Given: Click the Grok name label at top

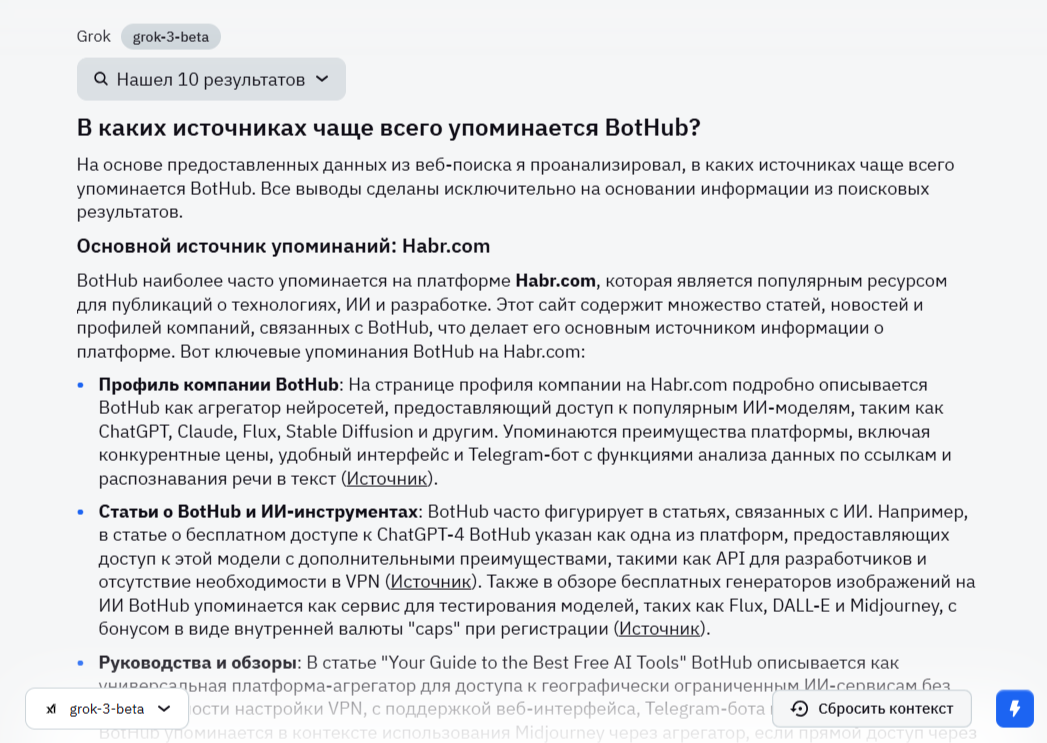Looking at the screenshot, I should 94,36.
